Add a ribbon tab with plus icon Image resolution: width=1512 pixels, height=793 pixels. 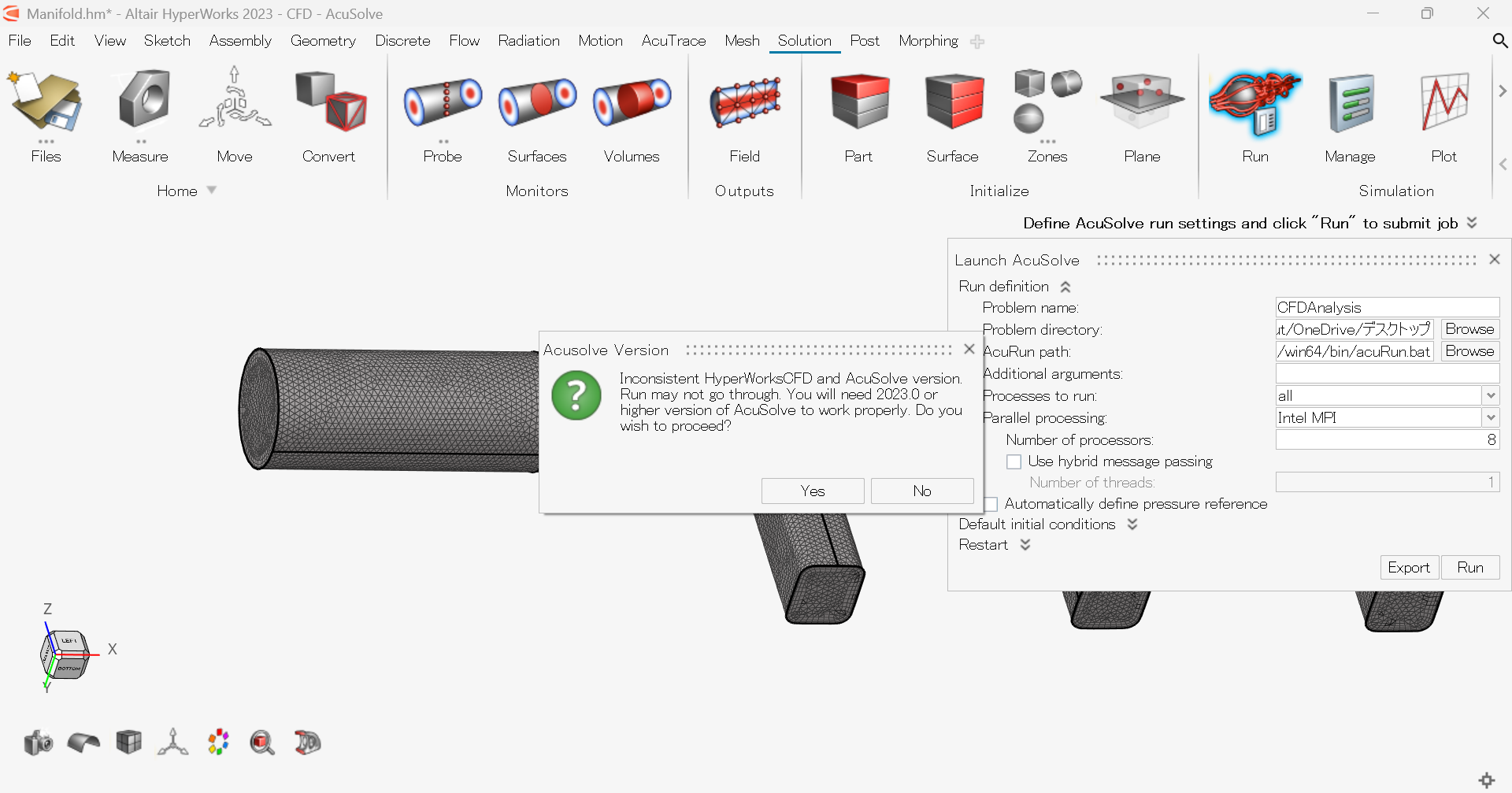[977, 42]
